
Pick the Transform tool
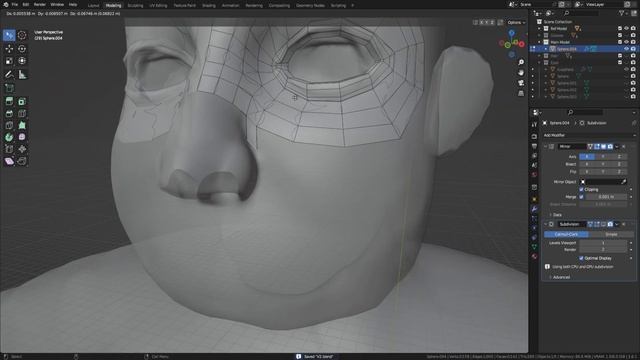[22, 61]
